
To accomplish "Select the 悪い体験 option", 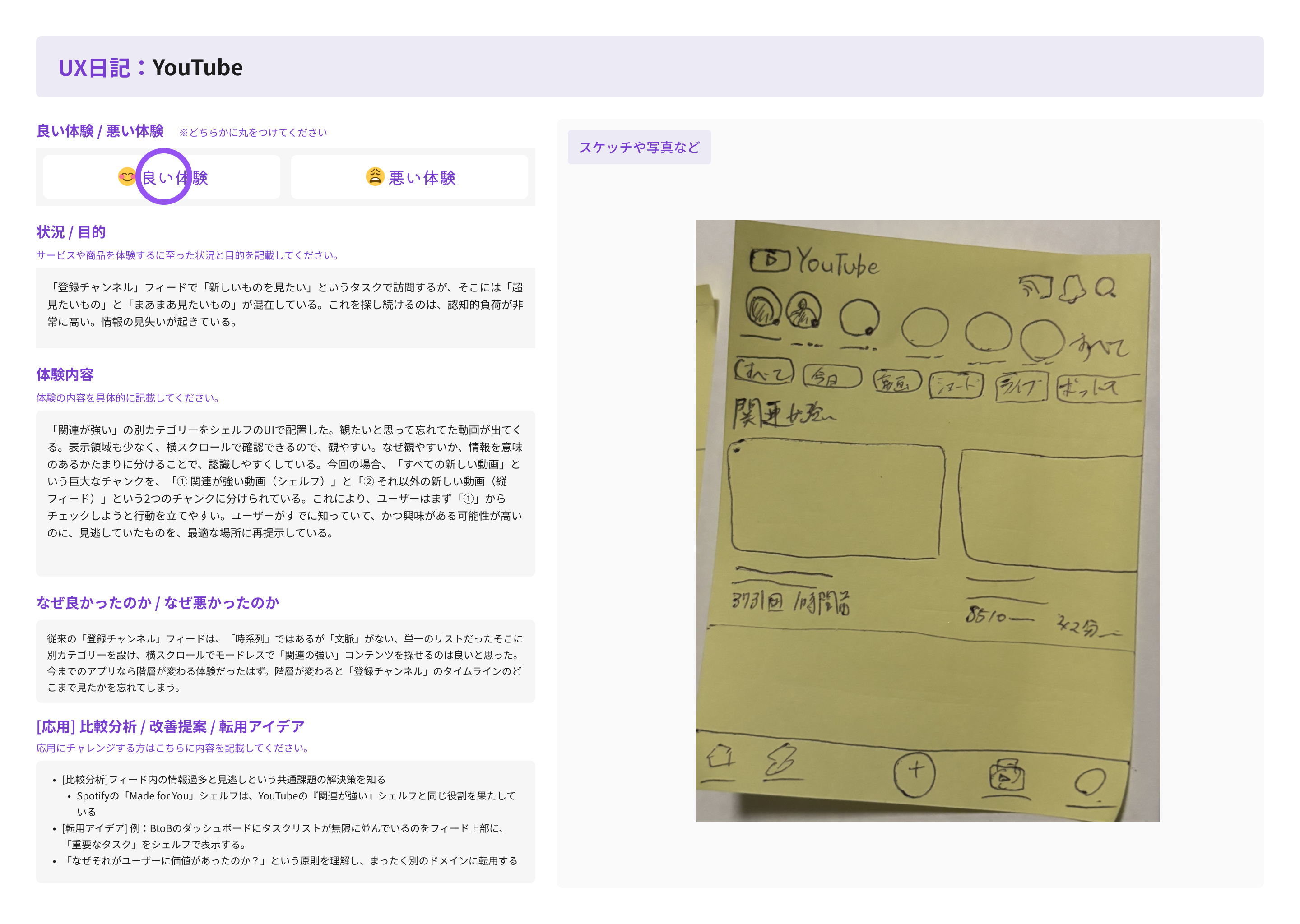I will tap(409, 177).
